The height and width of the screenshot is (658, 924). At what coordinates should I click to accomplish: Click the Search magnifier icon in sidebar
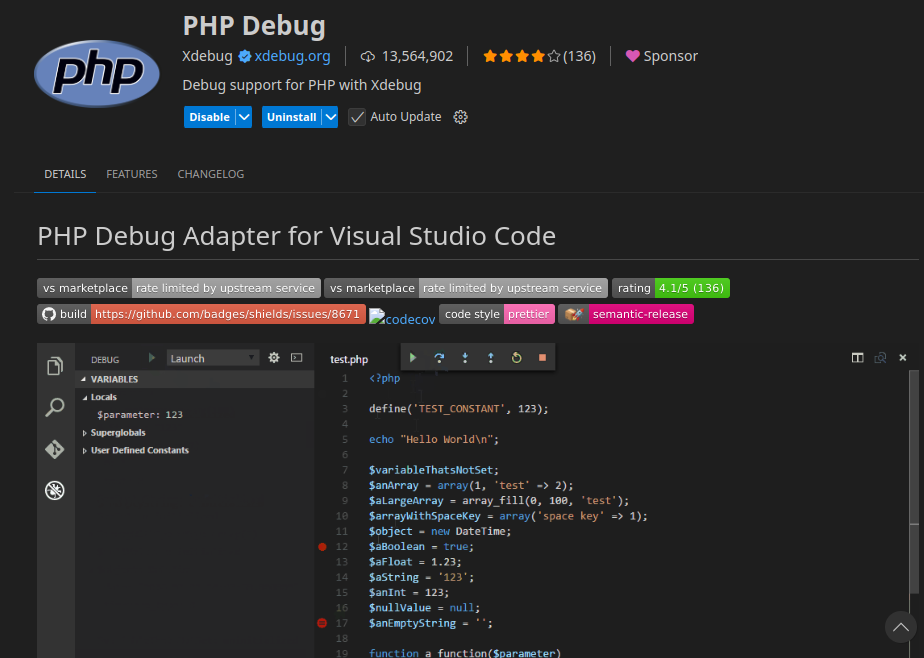[55, 407]
